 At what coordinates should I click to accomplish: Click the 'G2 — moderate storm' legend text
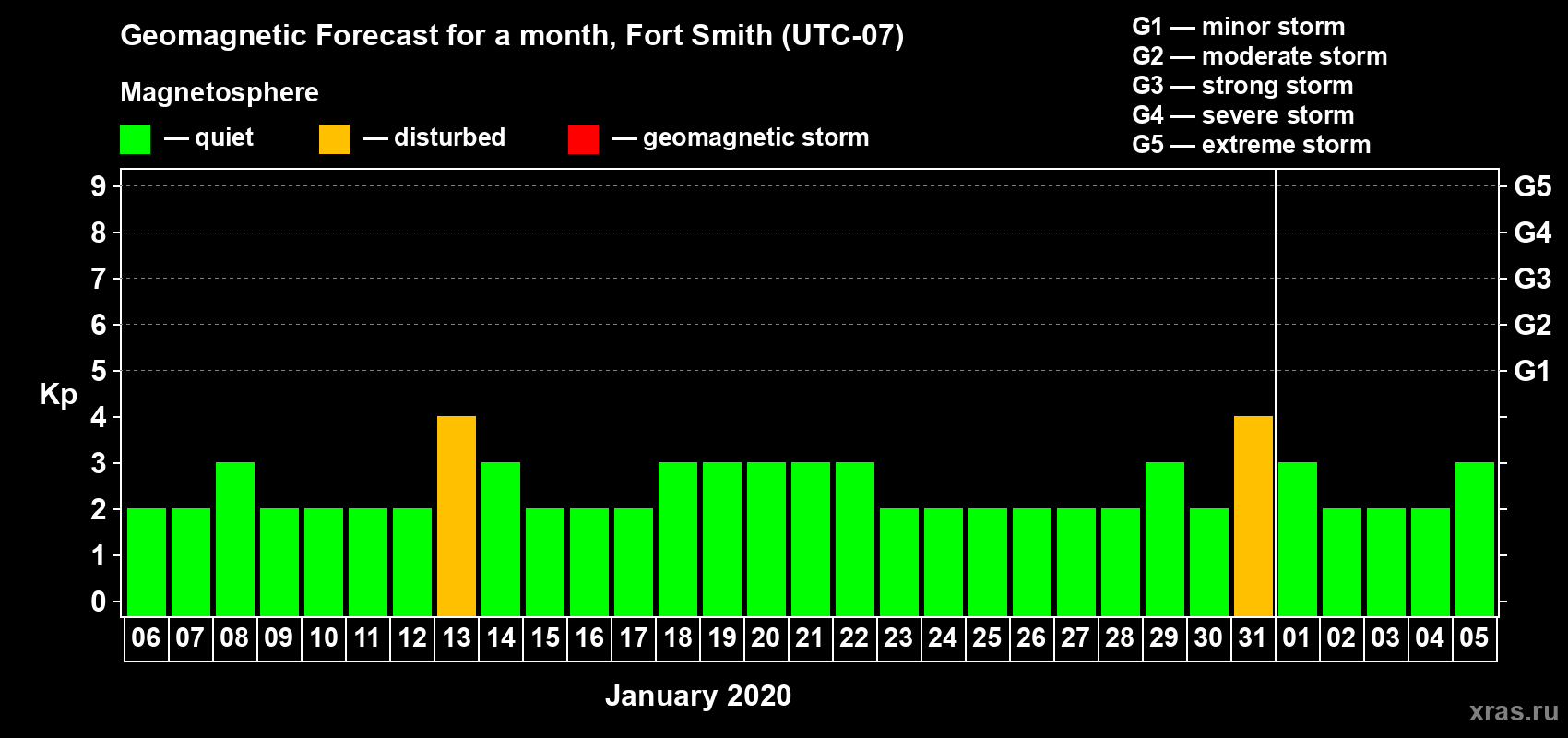pos(1260,56)
